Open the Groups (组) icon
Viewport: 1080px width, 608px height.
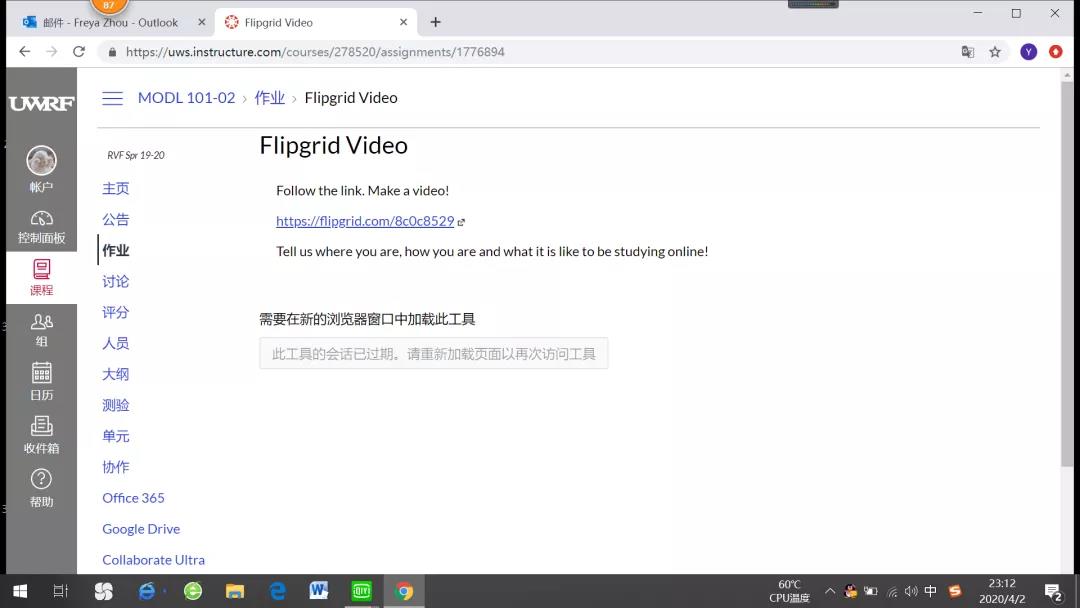pyautogui.click(x=41, y=322)
